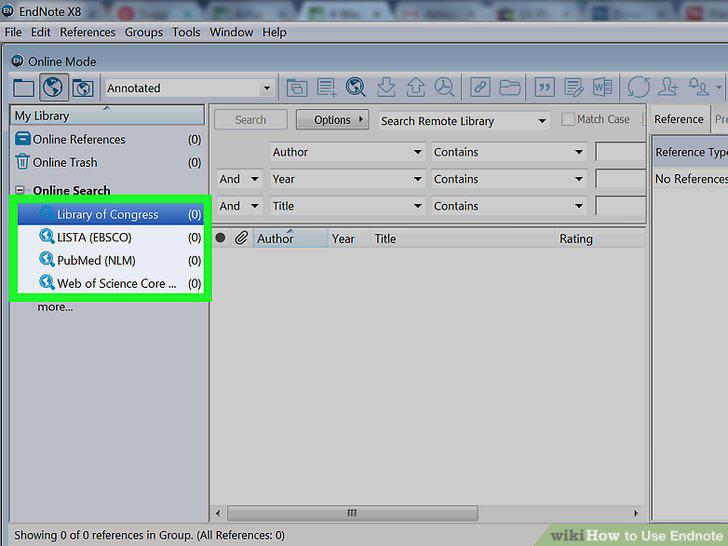The width and height of the screenshot is (728, 546).
Task: Switch to the Reference tab
Action: pos(678,119)
